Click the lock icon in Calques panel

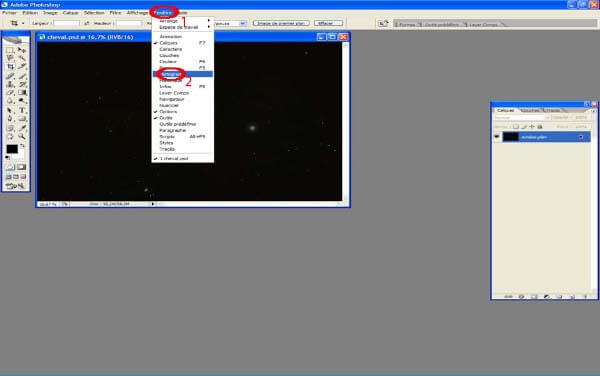[540, 127]
